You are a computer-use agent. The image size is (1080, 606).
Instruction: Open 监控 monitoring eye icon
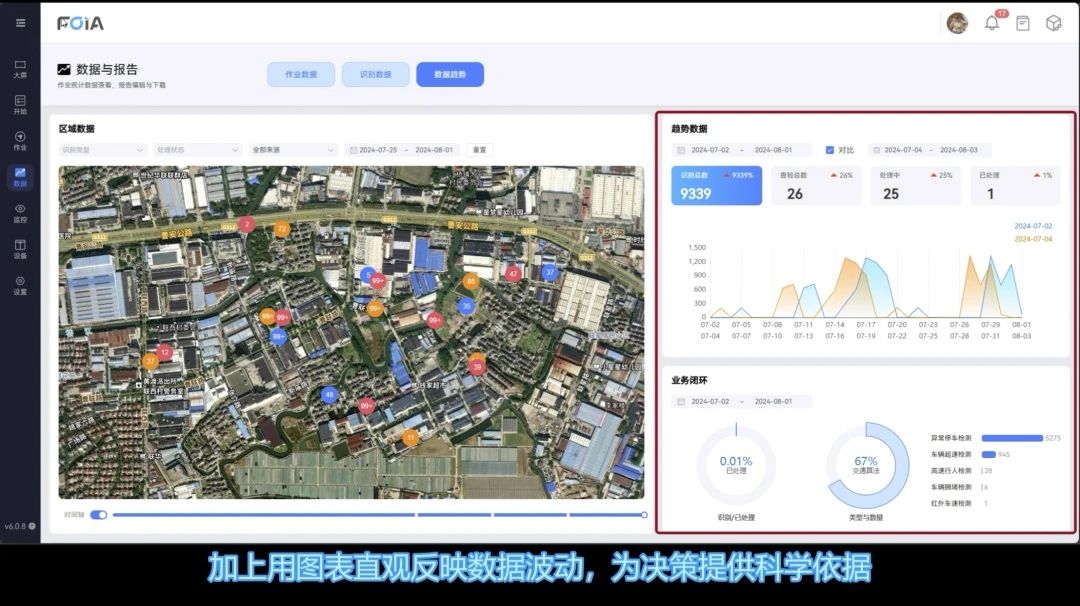coord(20,212)
